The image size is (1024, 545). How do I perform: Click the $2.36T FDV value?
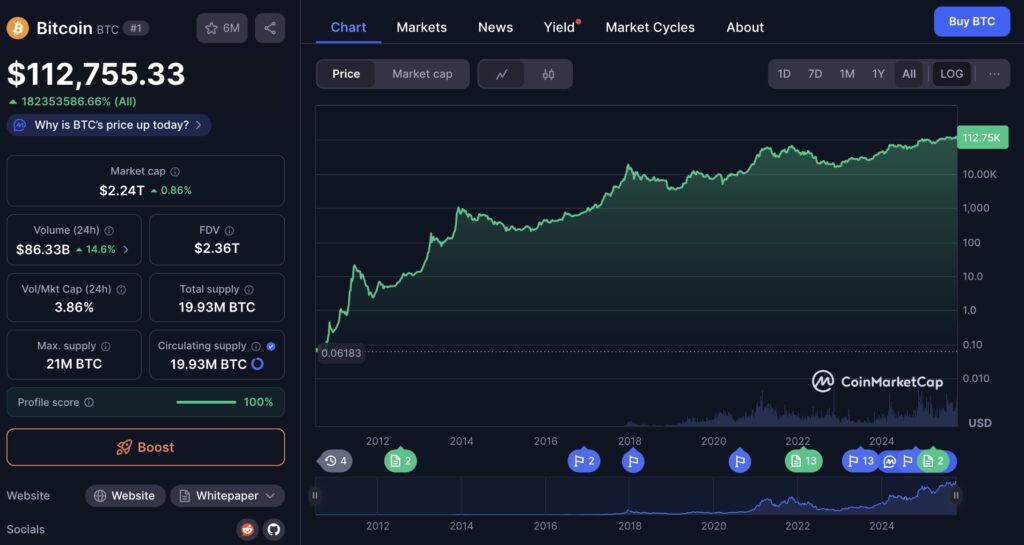(217, 249)
